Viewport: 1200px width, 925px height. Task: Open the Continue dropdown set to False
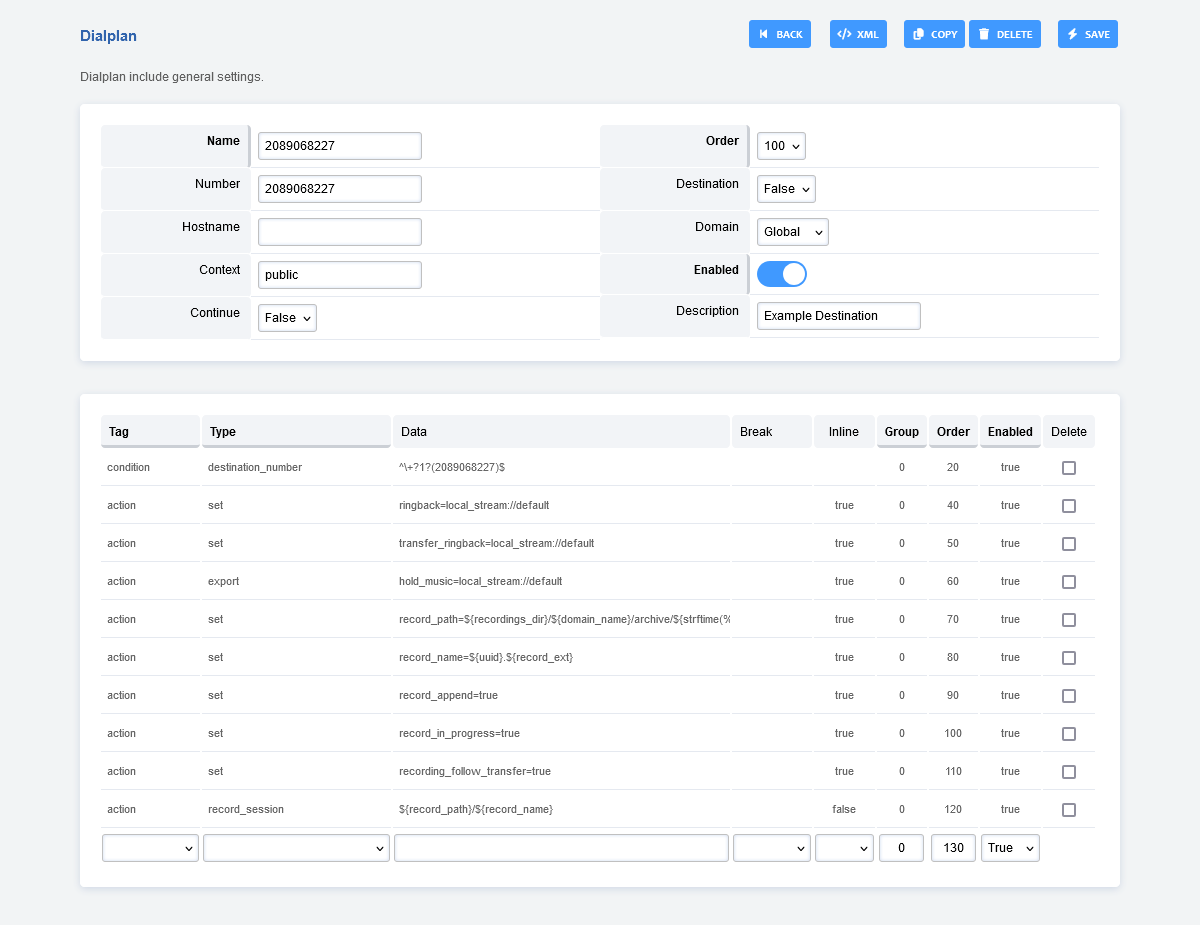[287, 318]
